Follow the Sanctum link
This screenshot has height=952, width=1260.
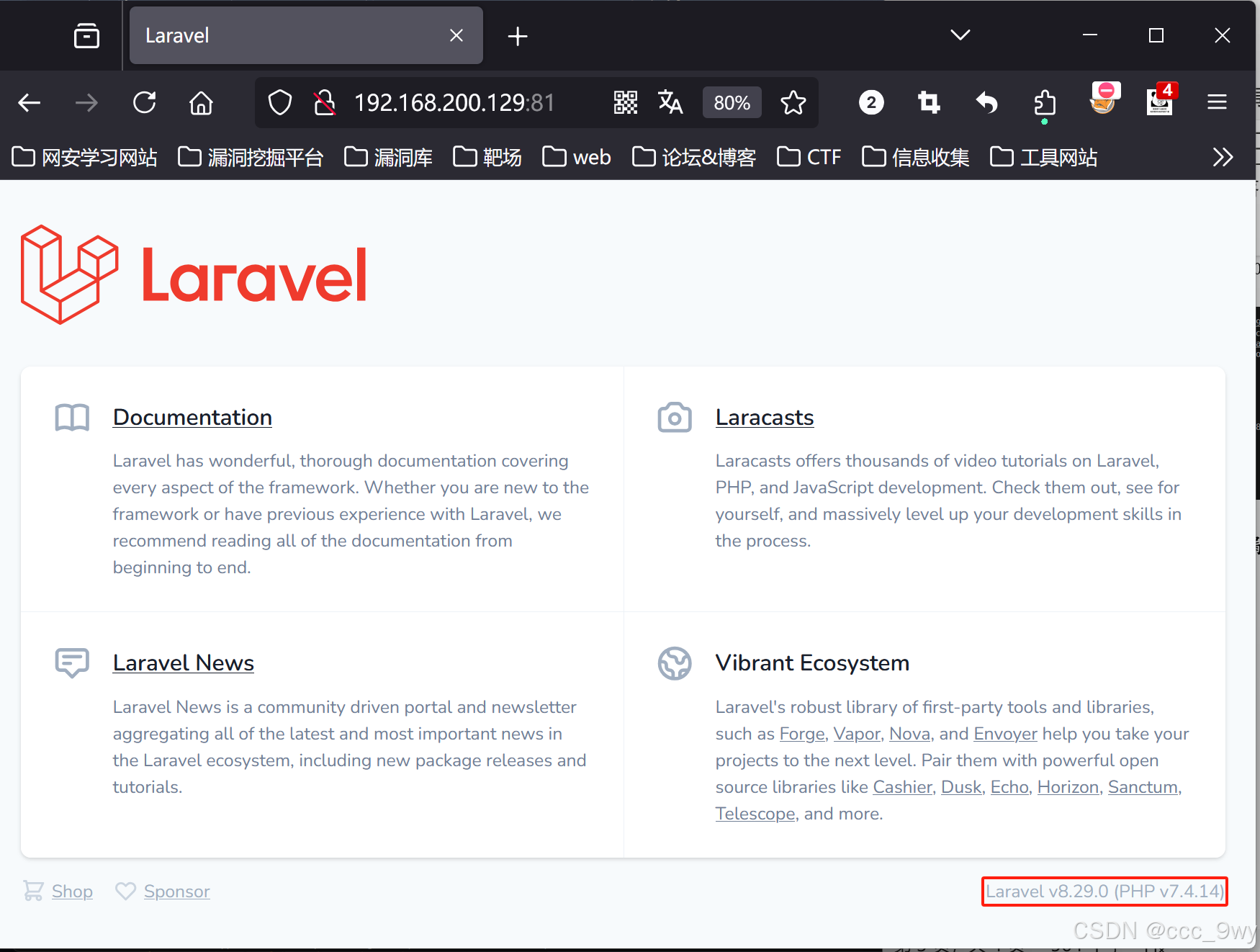click(x=1143, y=787)
